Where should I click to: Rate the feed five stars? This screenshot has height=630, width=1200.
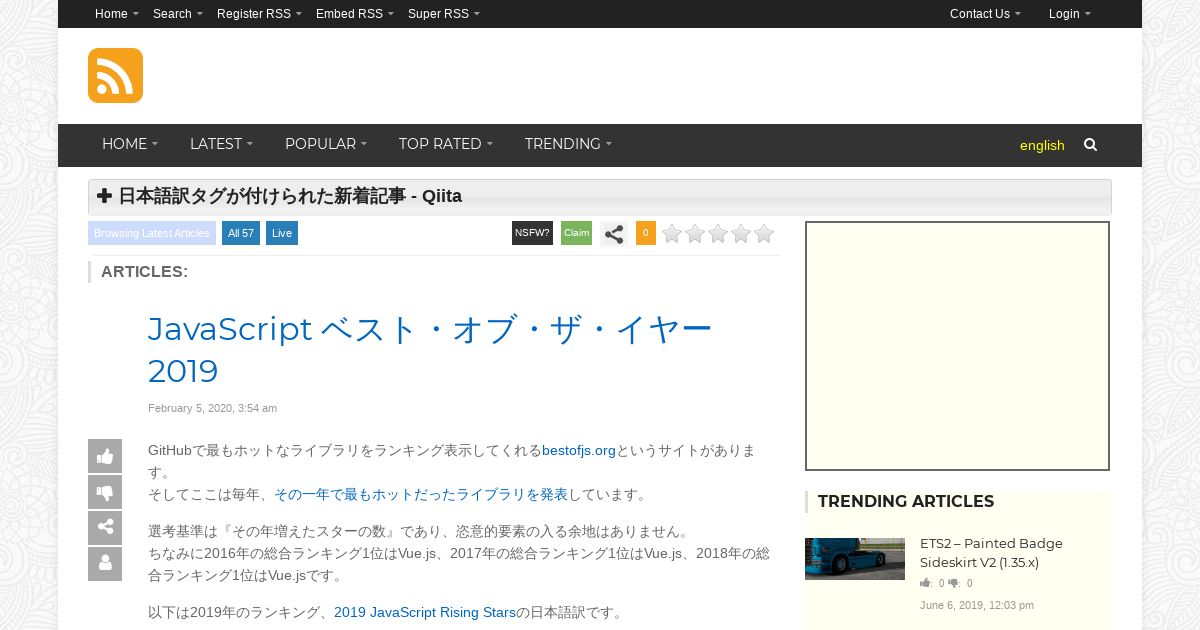[x=764, y=234]
